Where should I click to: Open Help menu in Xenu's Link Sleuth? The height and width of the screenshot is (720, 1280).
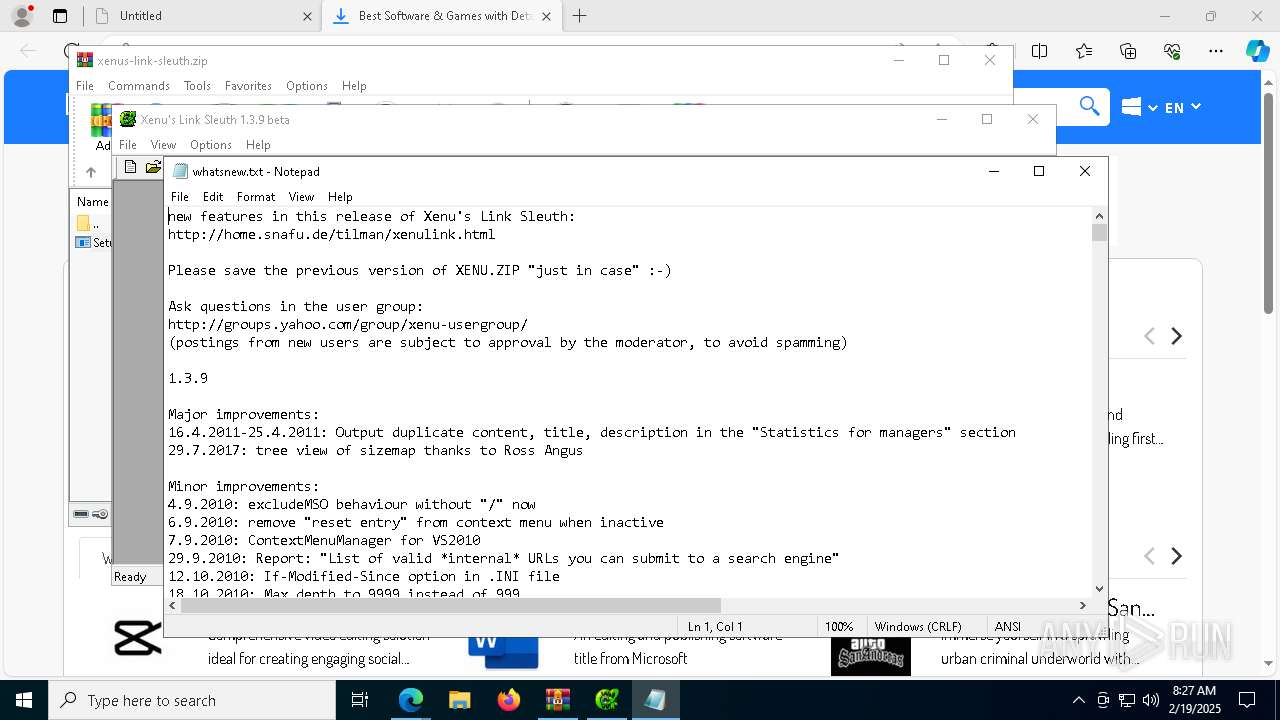click(258, 145)
